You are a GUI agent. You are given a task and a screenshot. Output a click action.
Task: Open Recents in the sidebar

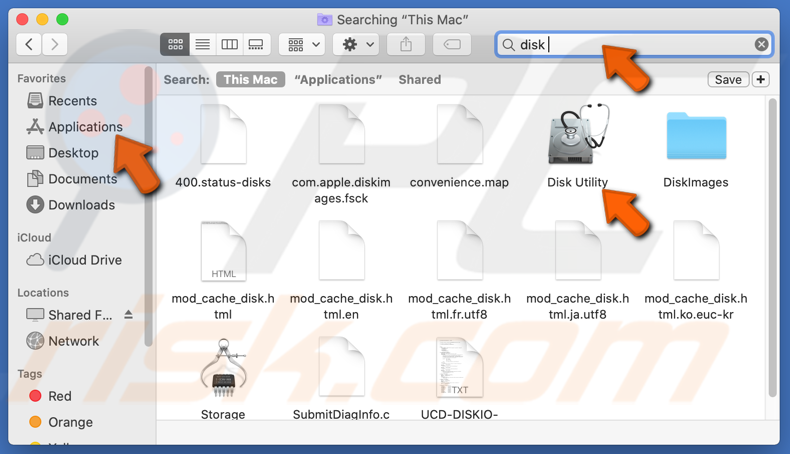click(x=73, y=101)
